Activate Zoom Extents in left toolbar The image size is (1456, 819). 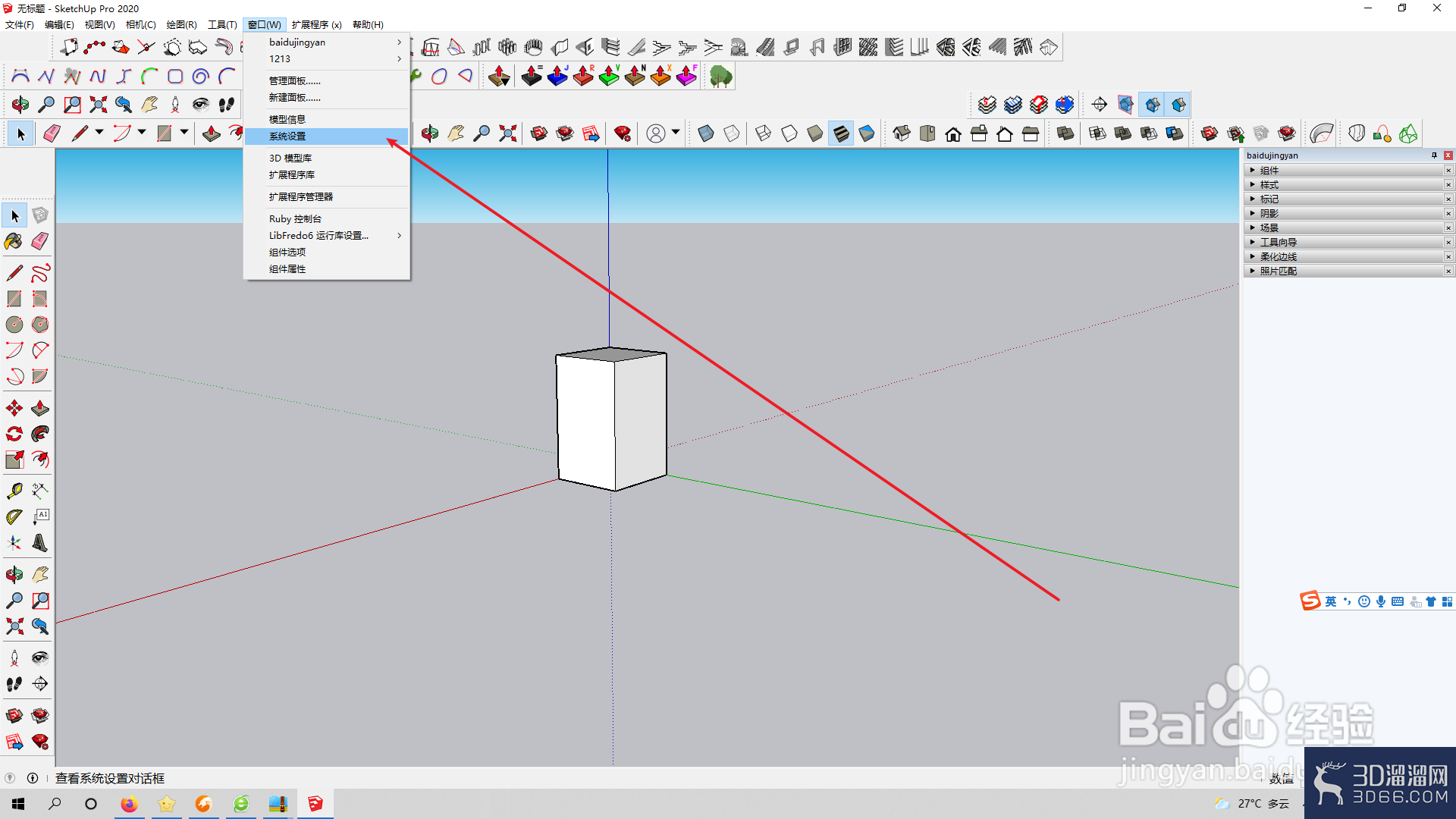[14, 626]
